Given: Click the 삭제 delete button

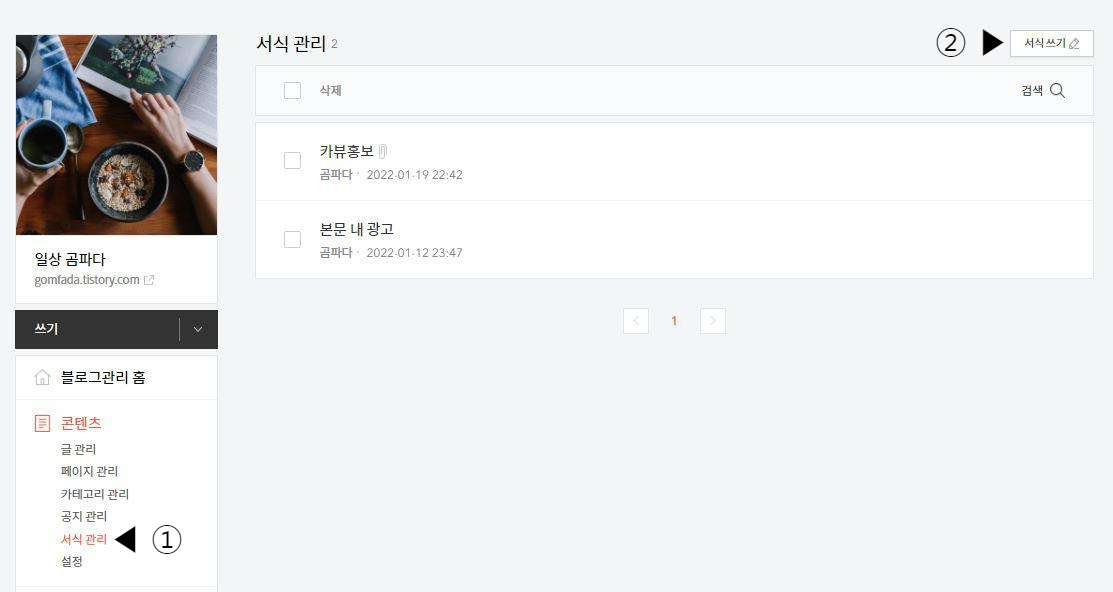Looking at the screenshot, I should (x=331, y=90).
